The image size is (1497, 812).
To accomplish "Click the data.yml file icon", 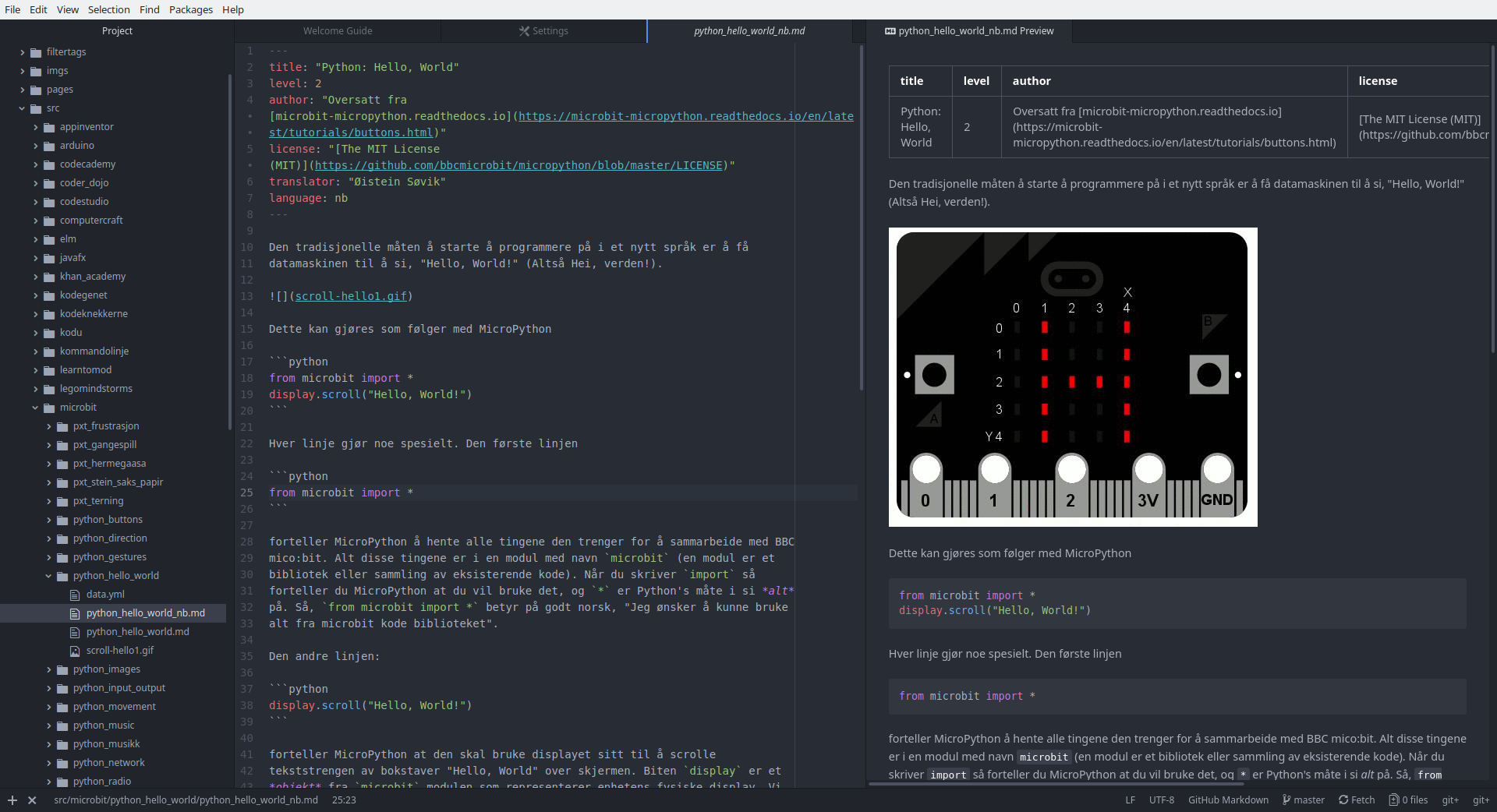I will [76, 595].
